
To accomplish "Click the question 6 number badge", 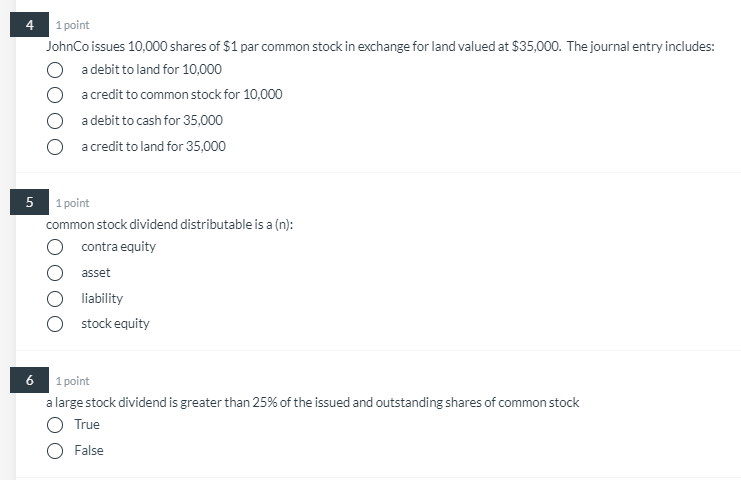I will click(x=29, y=380).
